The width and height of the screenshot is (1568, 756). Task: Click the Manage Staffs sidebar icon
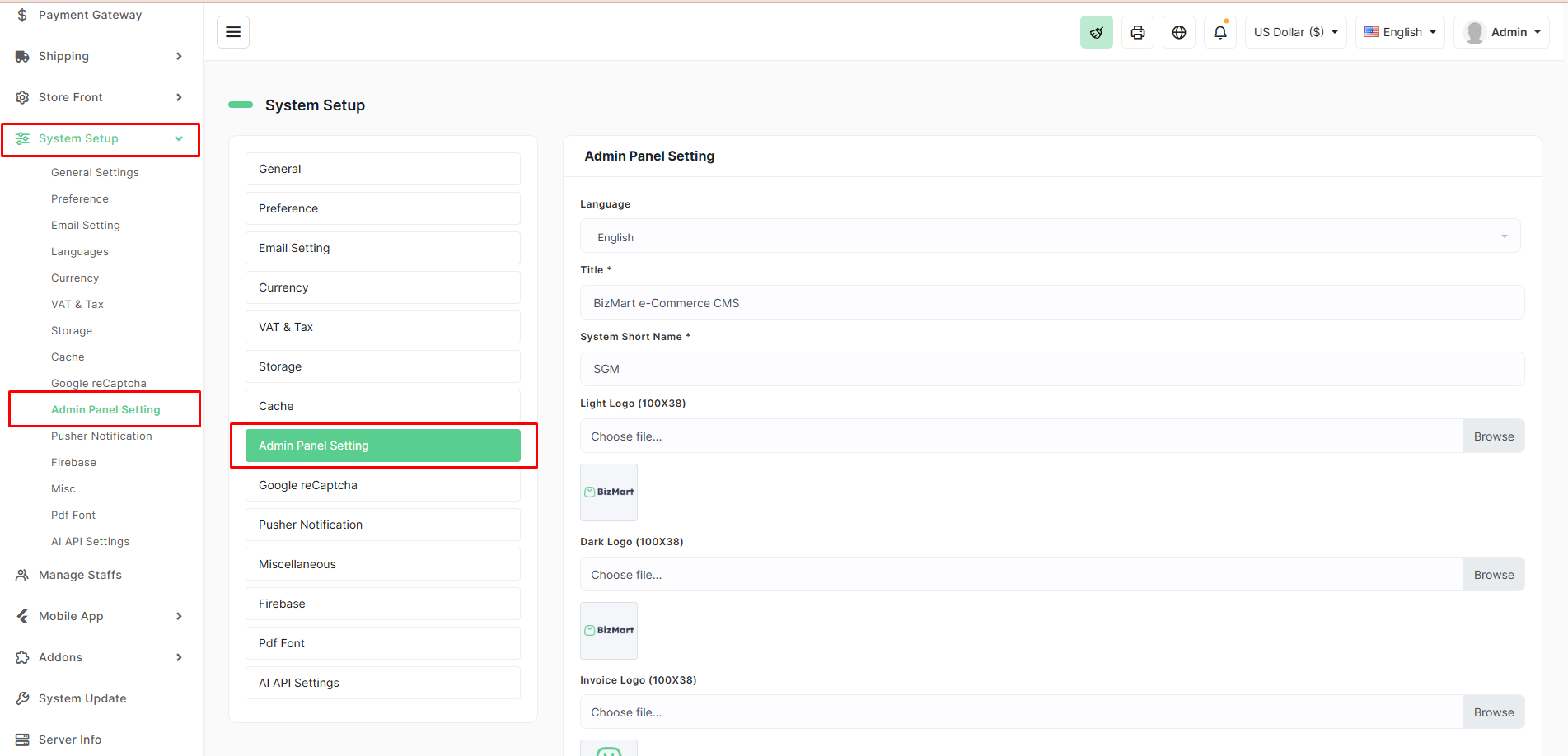click(22, 575)
